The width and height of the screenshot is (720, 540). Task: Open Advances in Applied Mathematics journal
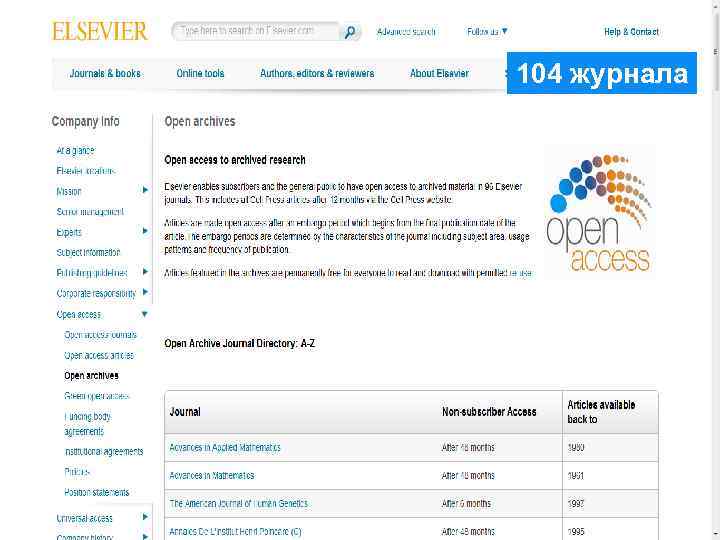pos(225,447)
